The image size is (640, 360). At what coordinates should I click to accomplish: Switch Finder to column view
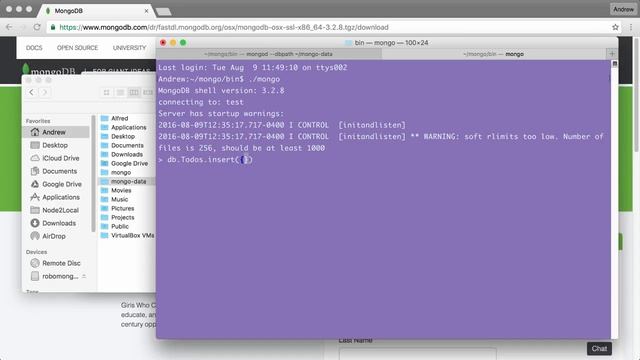point(134,92)
